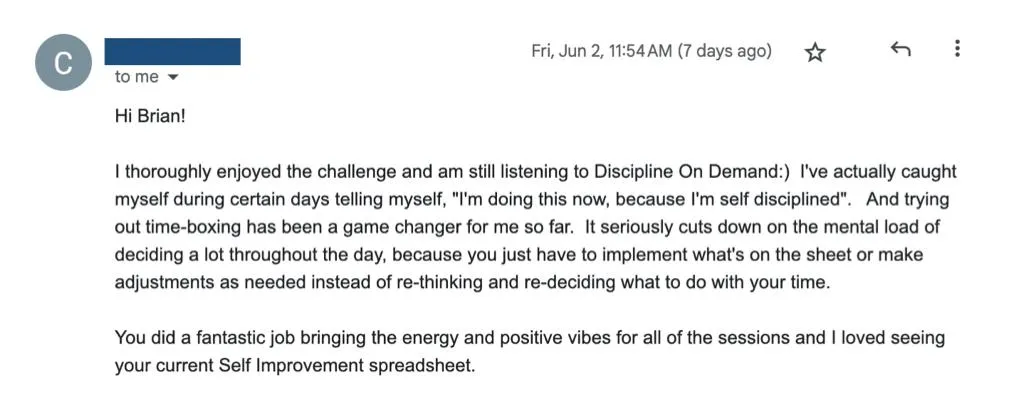
Task: Click the 'to me' recipient text
Action: (x=137, y=77)
